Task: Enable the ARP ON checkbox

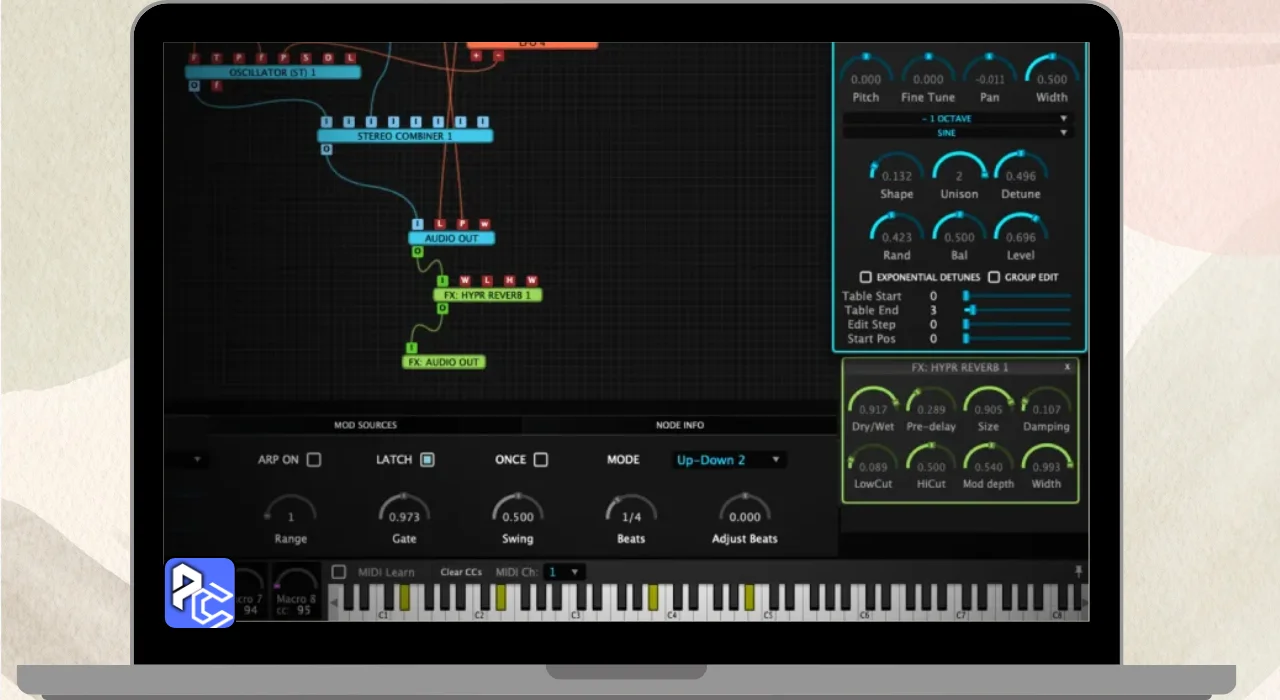Action: 314,460
